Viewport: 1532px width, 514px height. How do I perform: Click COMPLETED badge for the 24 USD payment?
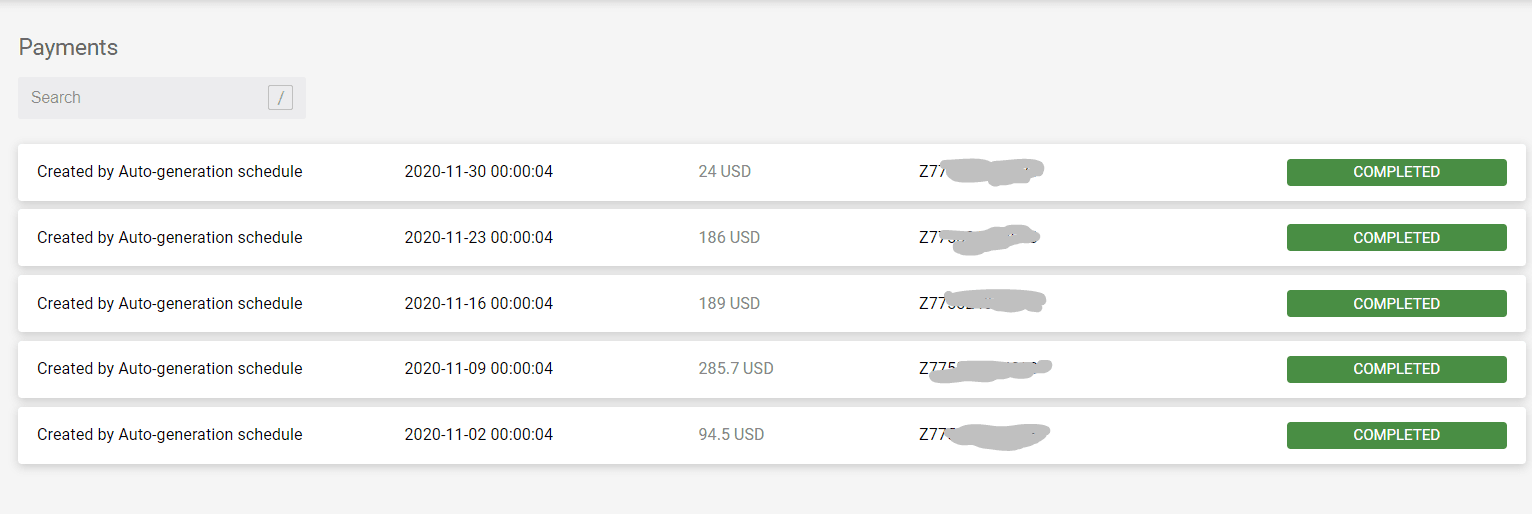coord(1396,172)
